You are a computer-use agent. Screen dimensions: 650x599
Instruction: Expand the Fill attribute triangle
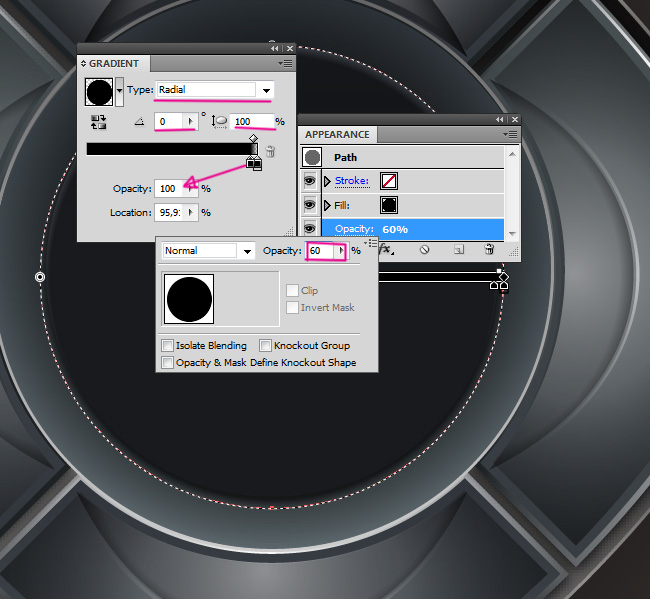(327, 205)
